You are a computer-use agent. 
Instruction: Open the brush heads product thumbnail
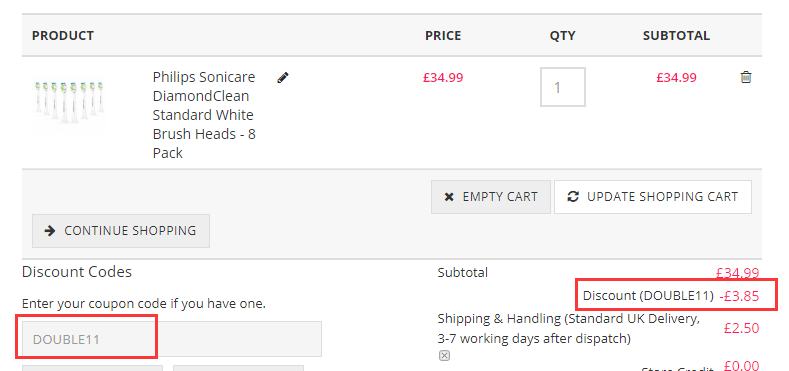69,101
